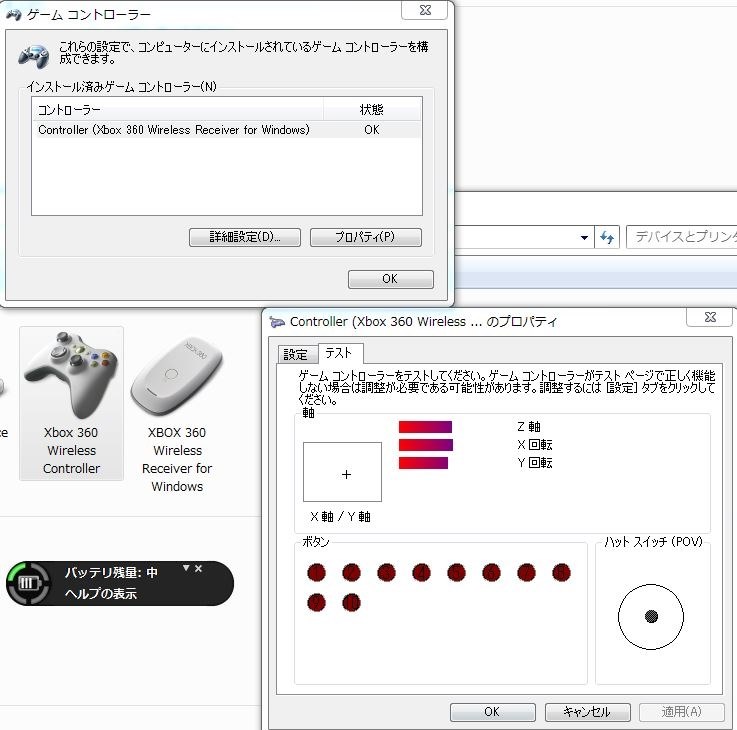This screenshot has width=737, height=730.
Task: Click button indicator 7
Action: tap(526, 573)
